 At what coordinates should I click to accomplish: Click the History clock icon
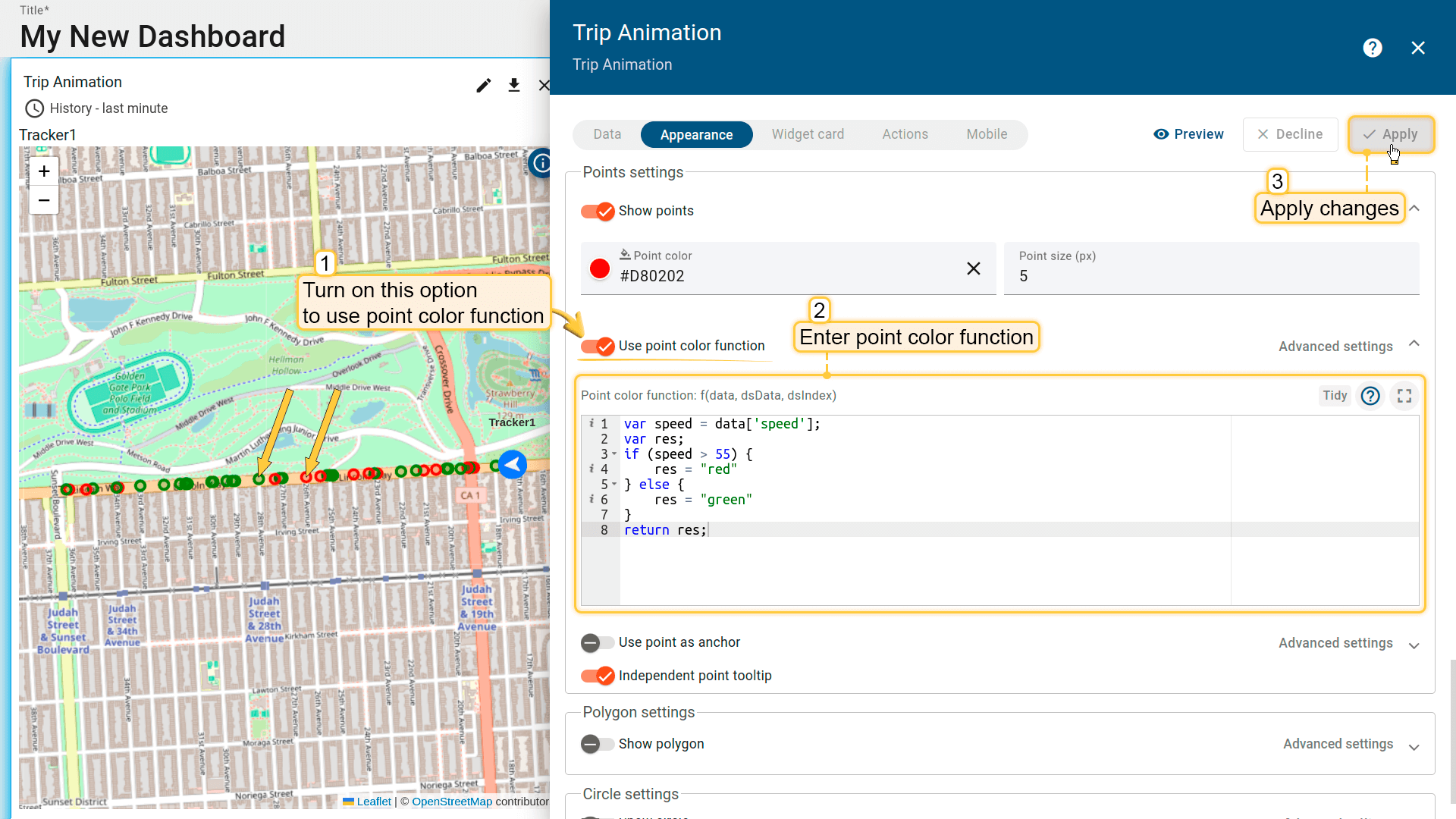tap(34, 108)
